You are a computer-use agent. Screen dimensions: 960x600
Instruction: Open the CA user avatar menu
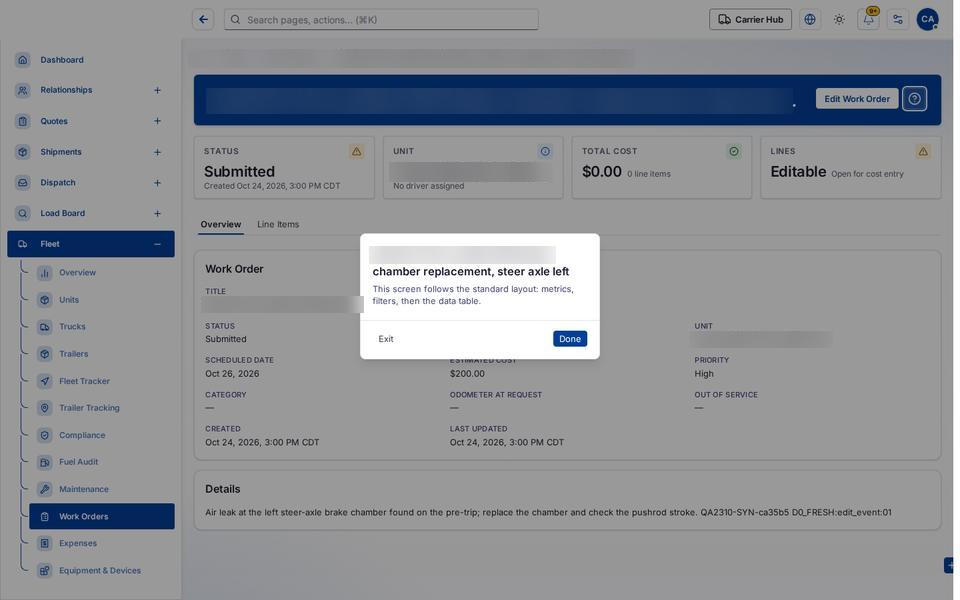[927, 20]
